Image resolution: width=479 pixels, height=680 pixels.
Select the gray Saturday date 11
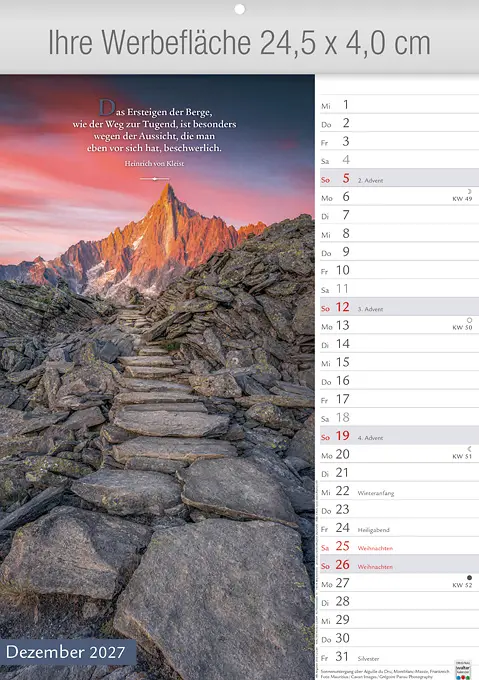point(342,288)
